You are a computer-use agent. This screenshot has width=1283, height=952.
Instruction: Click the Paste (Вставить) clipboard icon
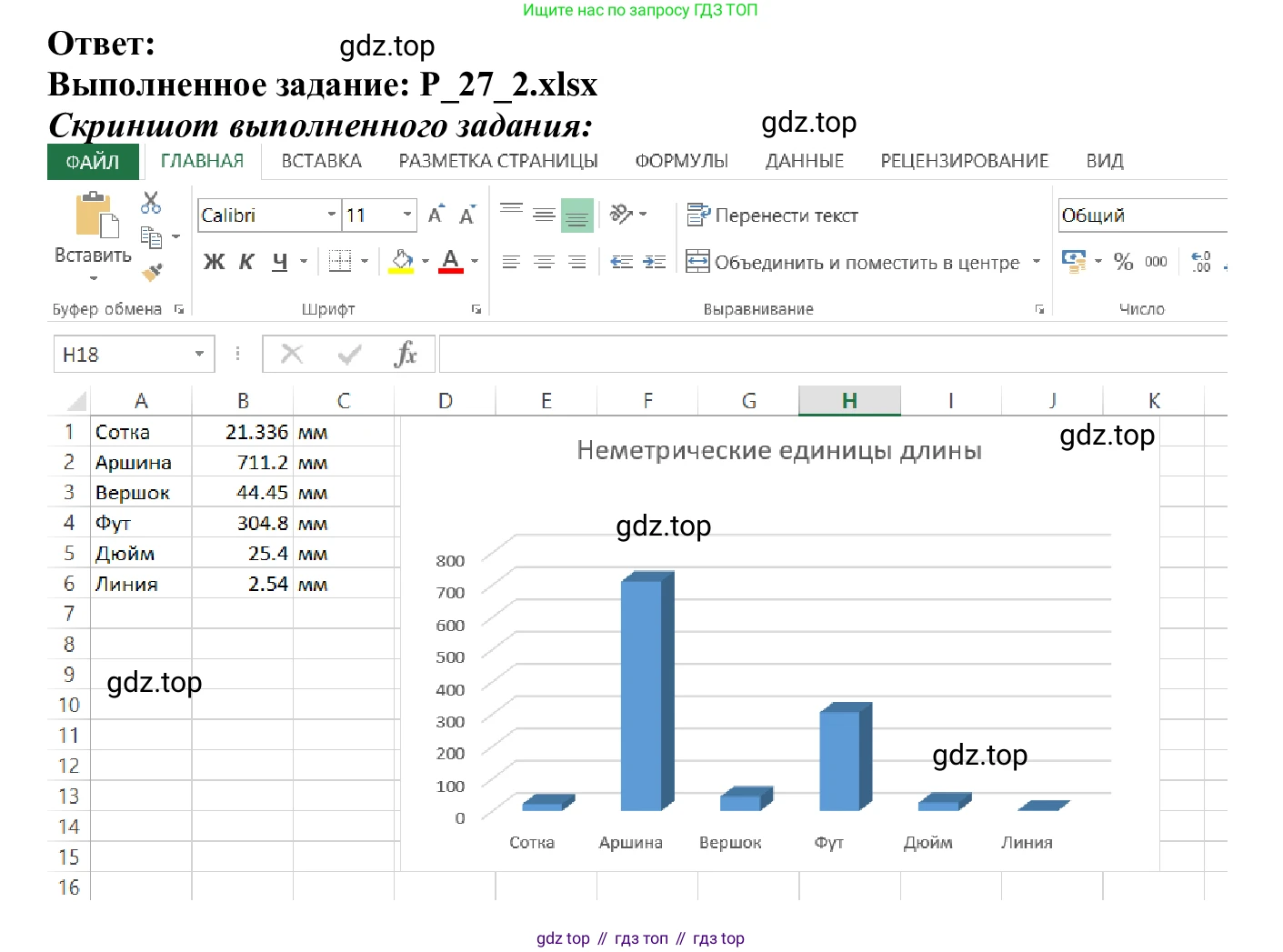coord(96,215)
